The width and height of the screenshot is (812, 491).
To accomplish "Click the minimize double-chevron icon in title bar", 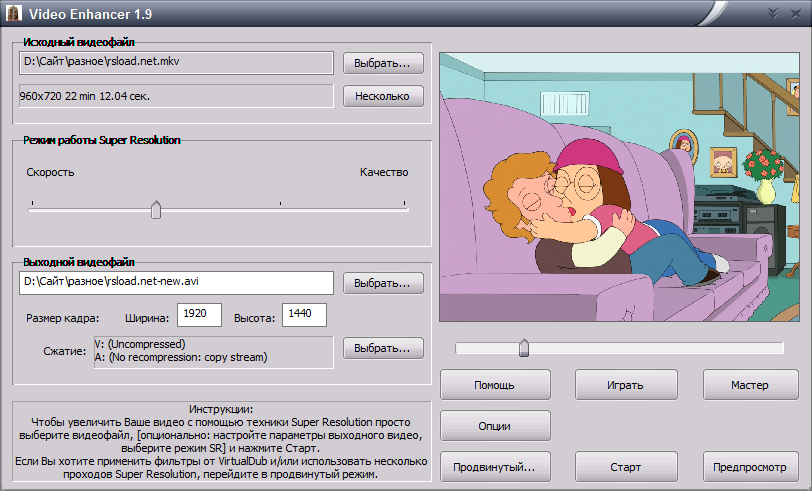I will point(773,13).
